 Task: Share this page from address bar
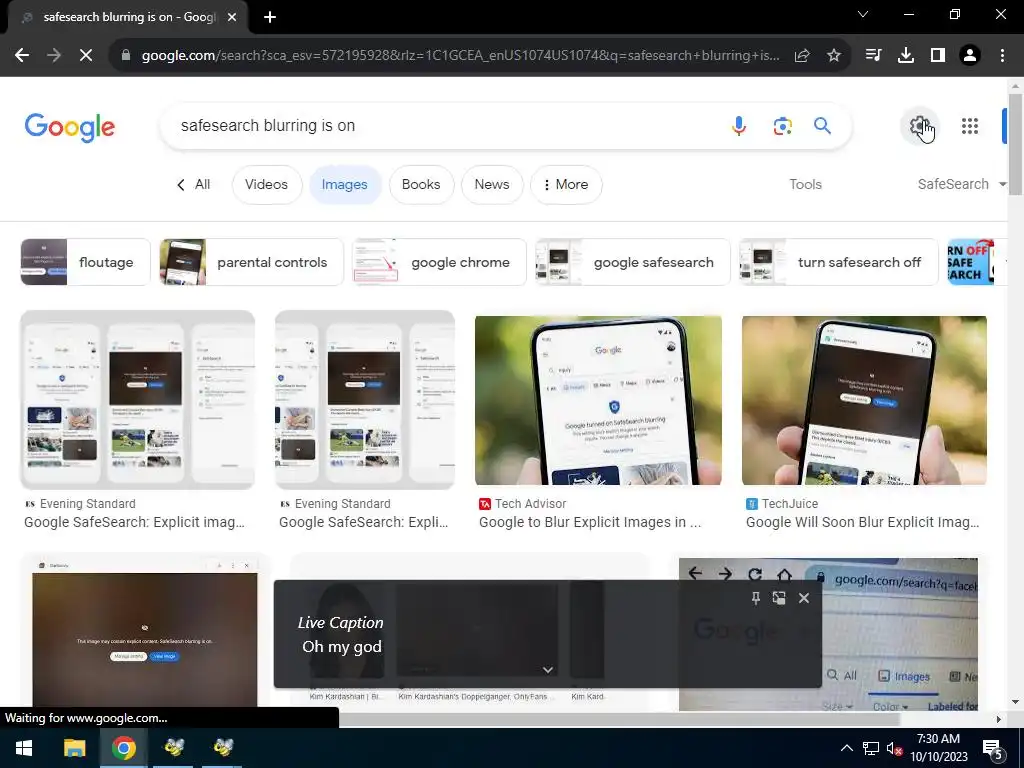point(802,56)
